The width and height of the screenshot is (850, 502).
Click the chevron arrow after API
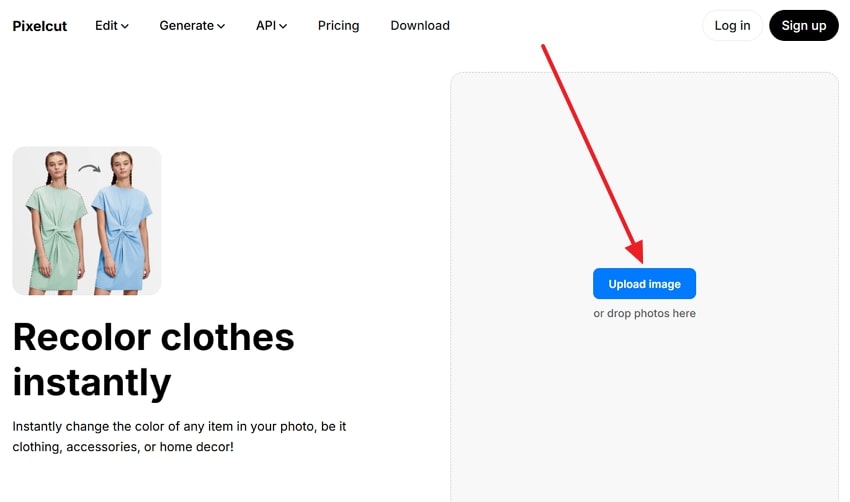(x=283, y=27)
